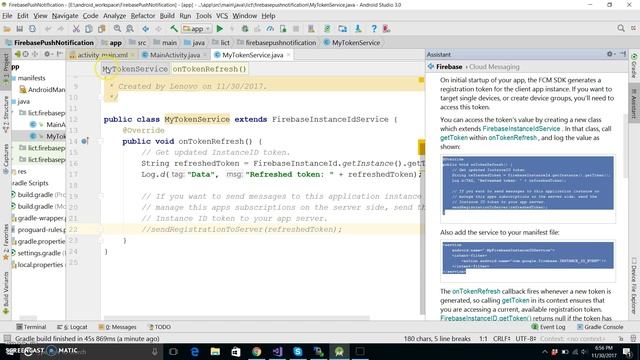The image size is (640, 360).
Task: Toggle the Device File Explorer tool window
Action: 634,286
